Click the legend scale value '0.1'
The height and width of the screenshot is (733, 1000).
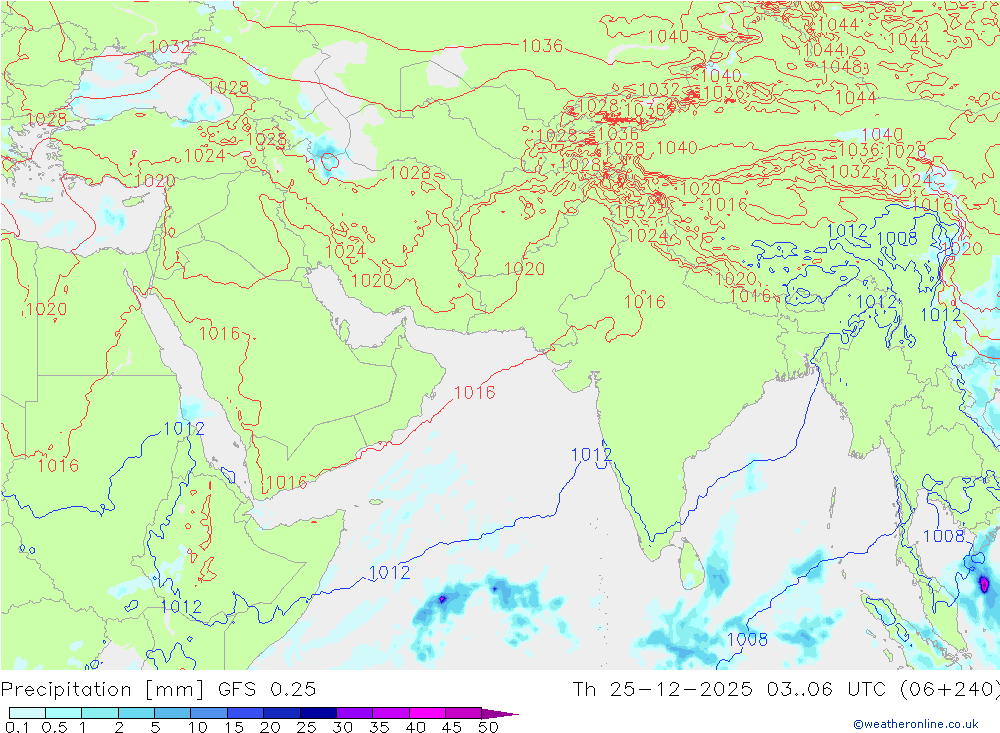17,727
